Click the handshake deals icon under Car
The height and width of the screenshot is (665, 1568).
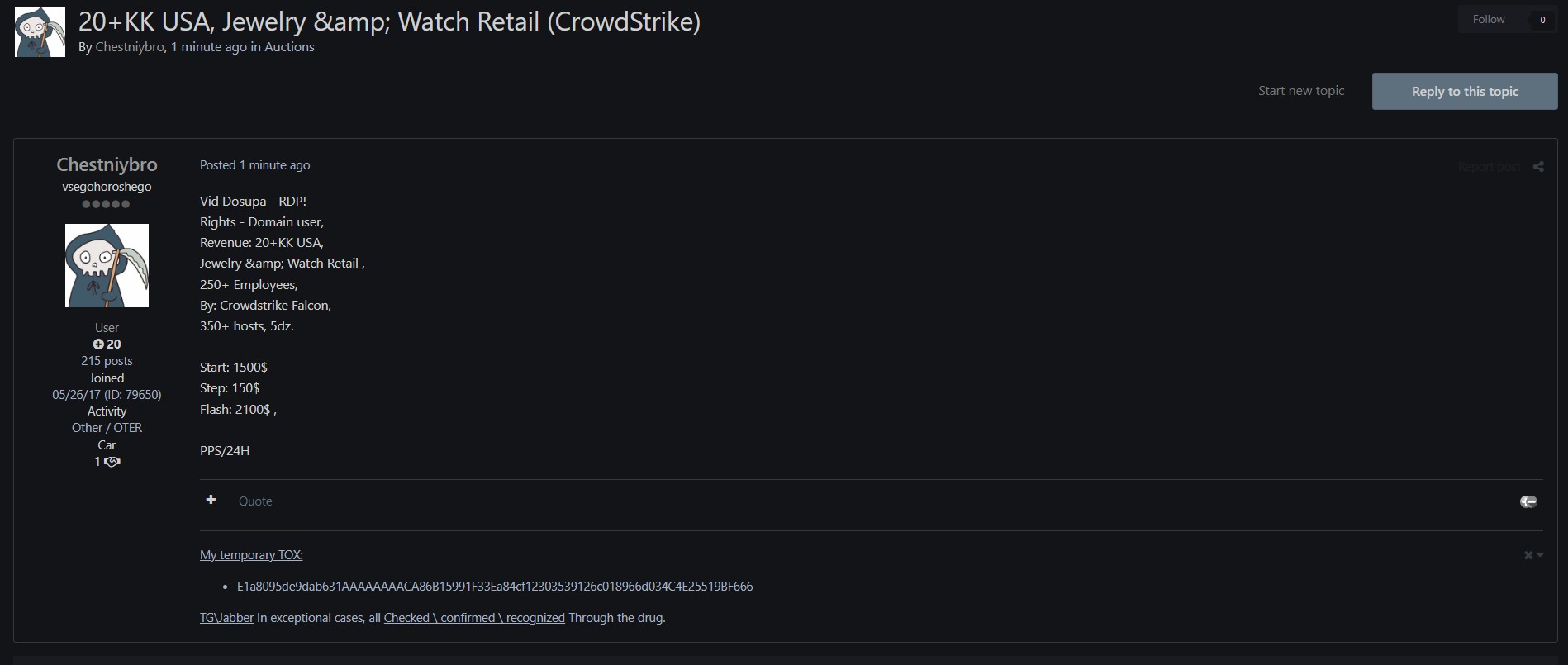click(112, 462)
